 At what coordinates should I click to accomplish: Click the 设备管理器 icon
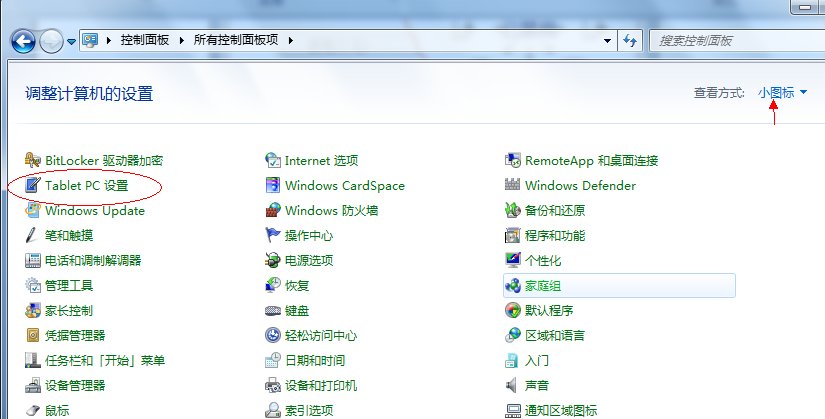pos(33,385)
